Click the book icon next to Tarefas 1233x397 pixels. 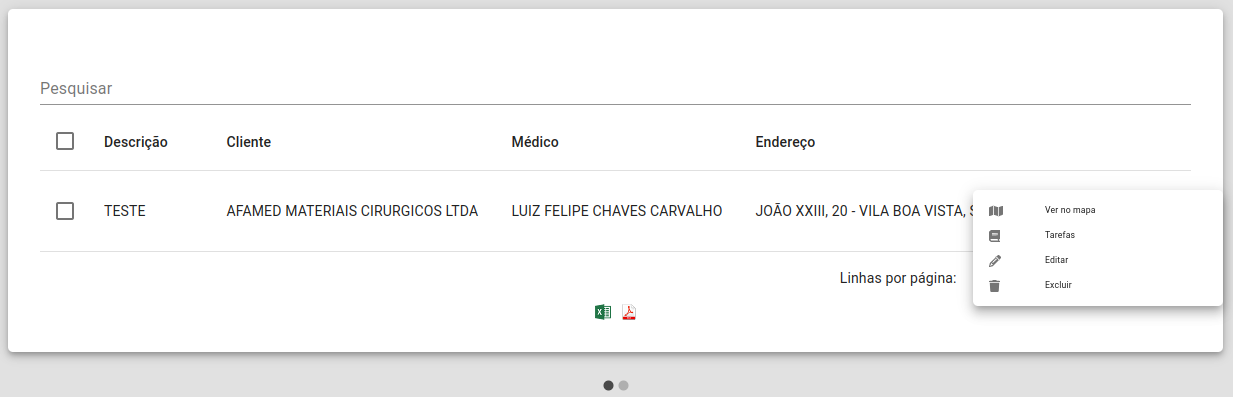tap(995, 236)
